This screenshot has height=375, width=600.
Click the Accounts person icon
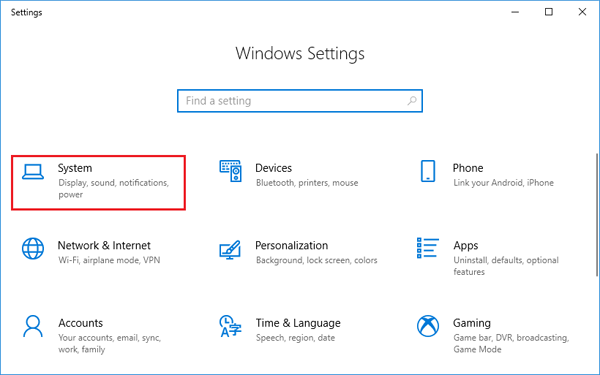tap(33, 326)
